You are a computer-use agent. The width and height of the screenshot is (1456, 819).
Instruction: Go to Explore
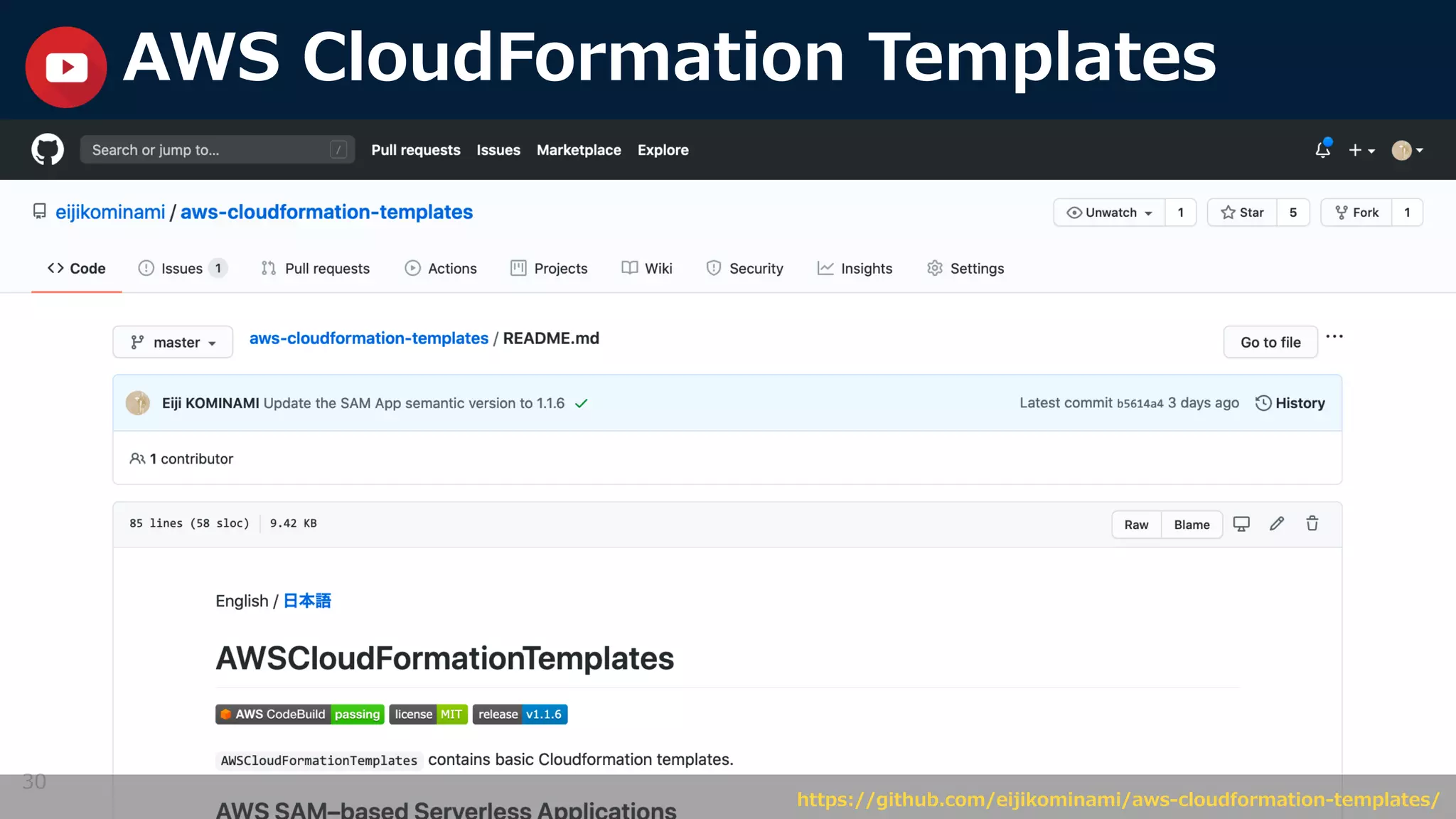[663, 150]
